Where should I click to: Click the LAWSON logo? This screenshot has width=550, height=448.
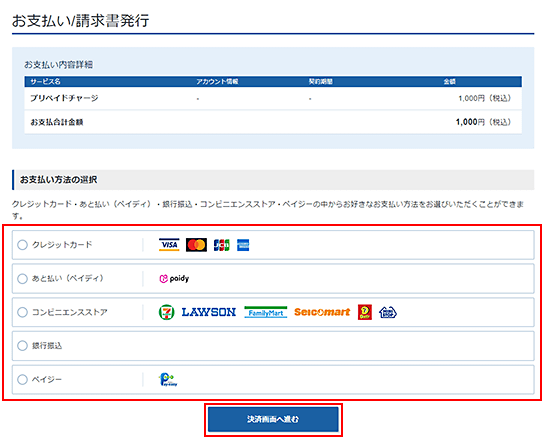tap(209, 312)
